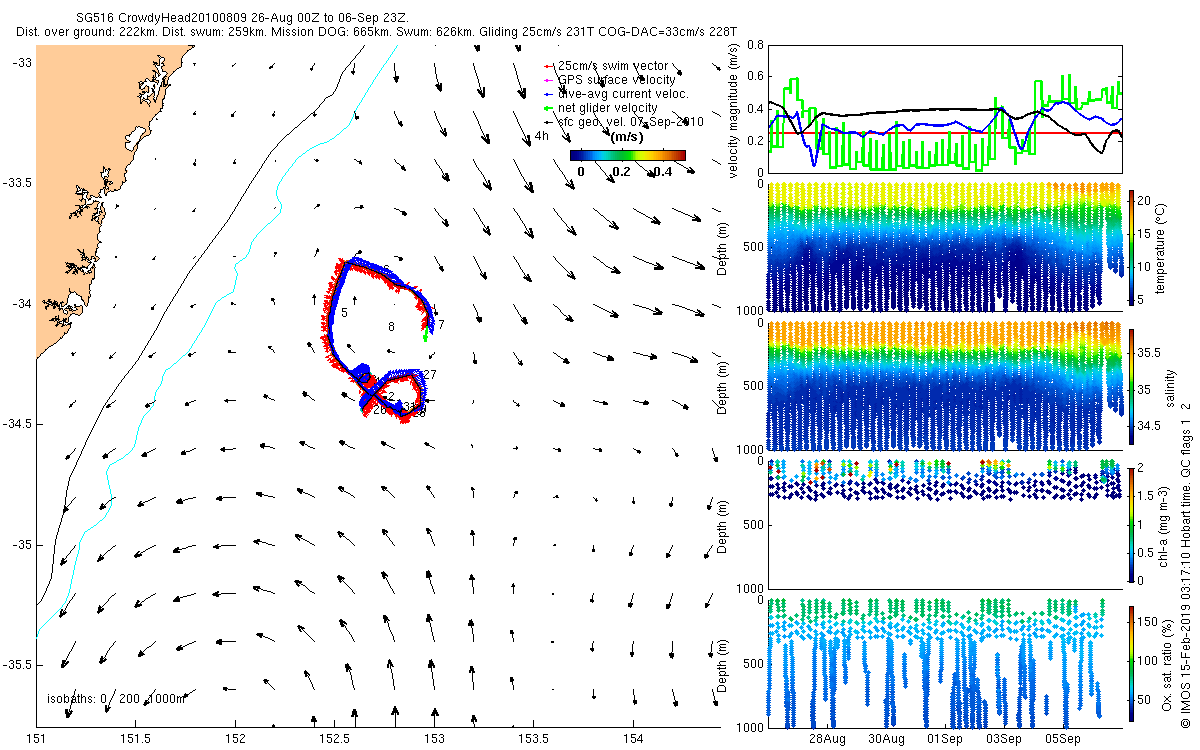The image size is (1200, 750).
Task: Click the 'GPS surface velocity' legend entry
Action: pyautogui.click(x=615, y=80)
